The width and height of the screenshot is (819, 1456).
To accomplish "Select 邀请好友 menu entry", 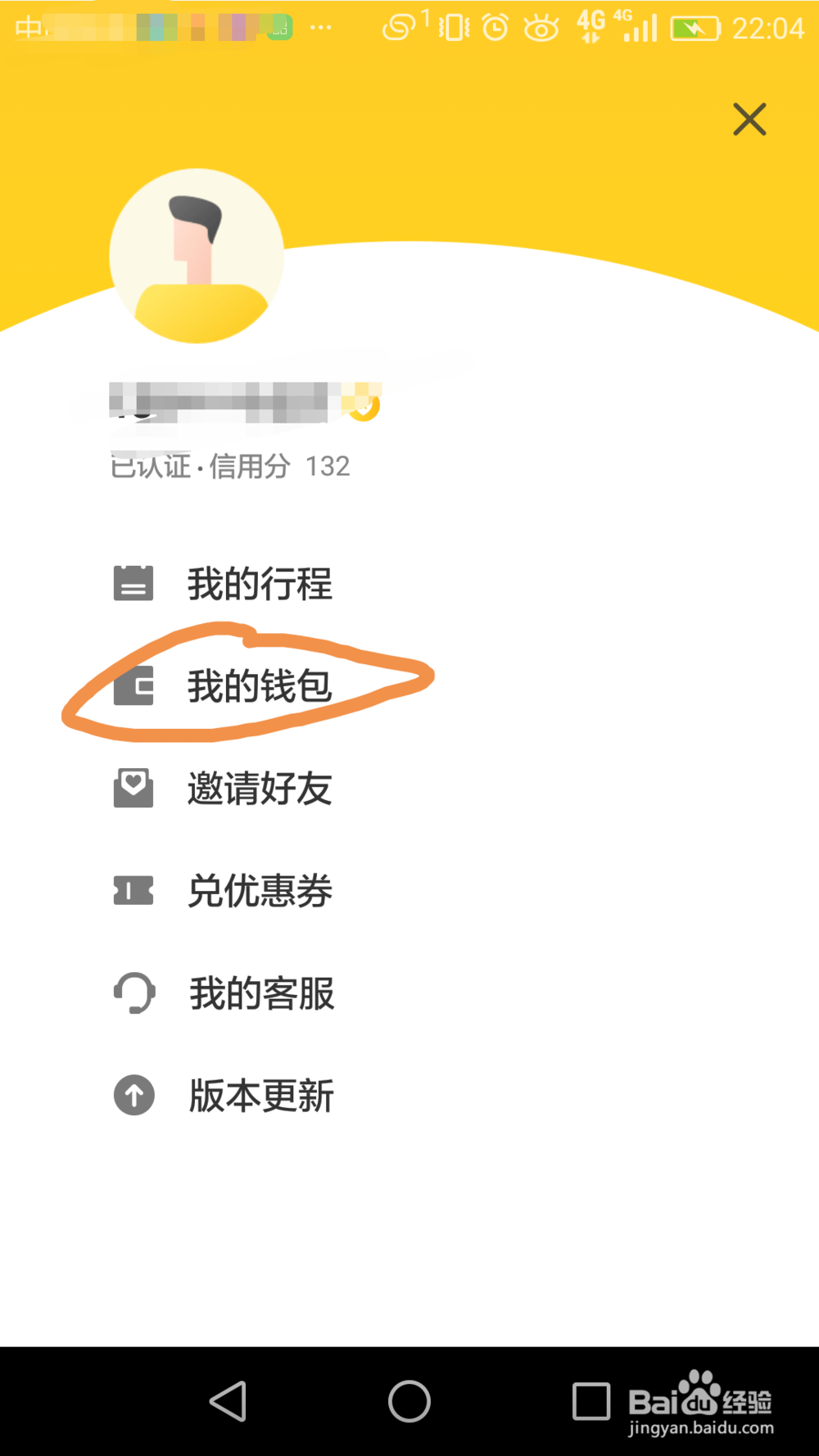I will tap(260, 789).
